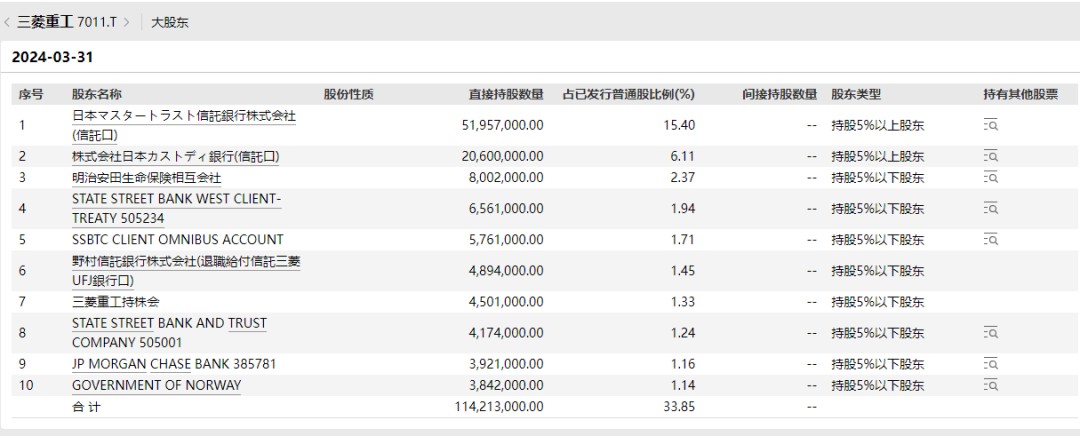
Task: Open other holdings icon for 明治安田生命保険相互会社 row
Action: tap(990, 177)
